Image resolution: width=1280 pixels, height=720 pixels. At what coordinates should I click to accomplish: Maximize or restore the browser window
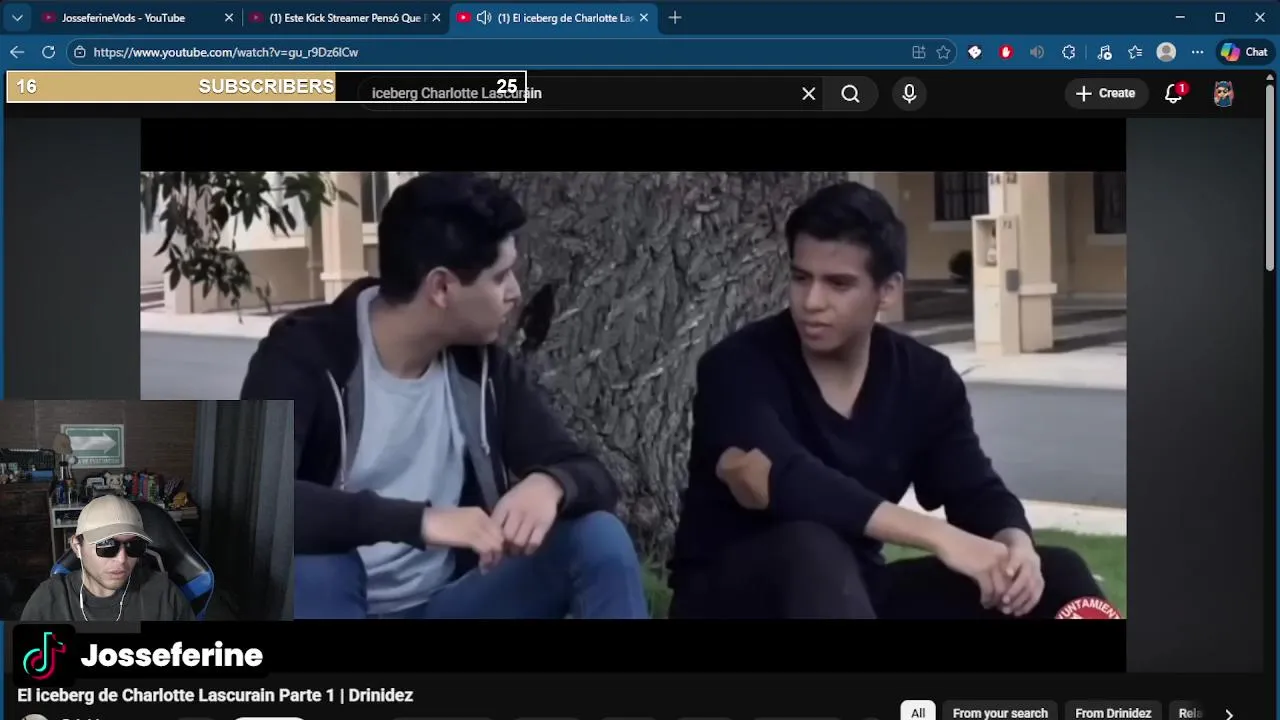click(1220, 17)
